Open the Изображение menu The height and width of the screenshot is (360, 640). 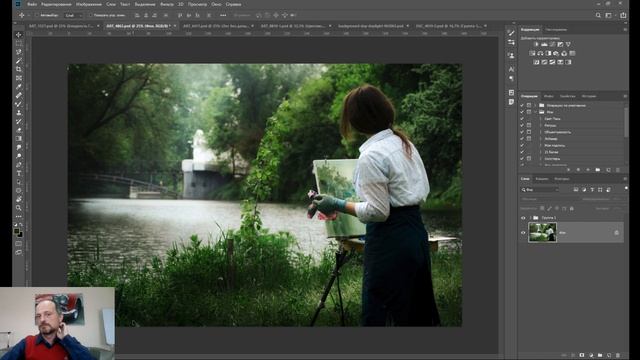tap(89, 4)
